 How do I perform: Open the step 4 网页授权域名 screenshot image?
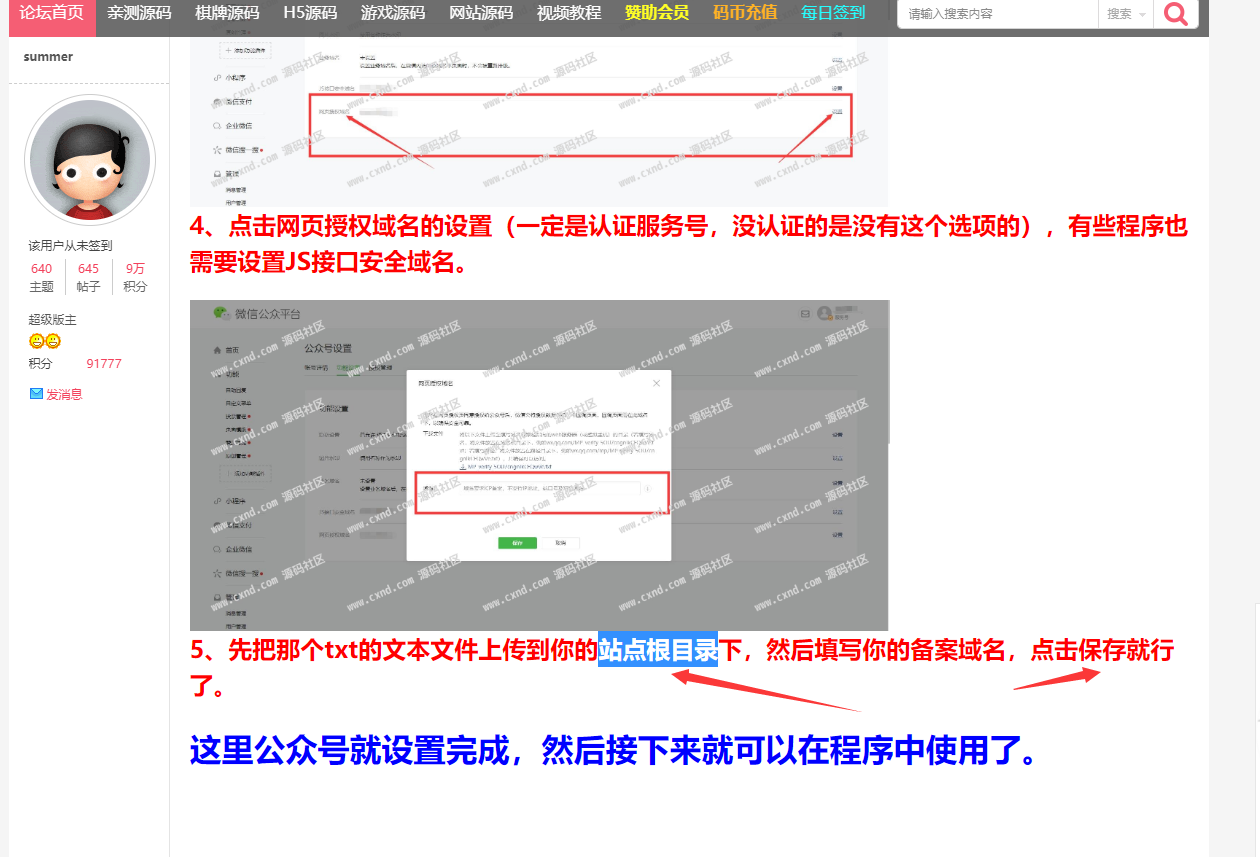(539, 122)
